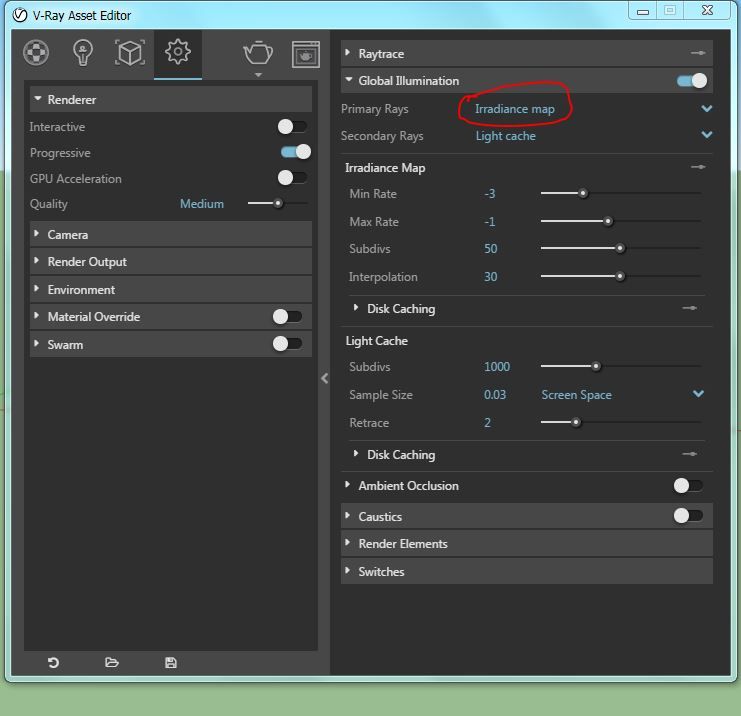
Task: Click the Max Rate value -1
Action: [490, 222]
